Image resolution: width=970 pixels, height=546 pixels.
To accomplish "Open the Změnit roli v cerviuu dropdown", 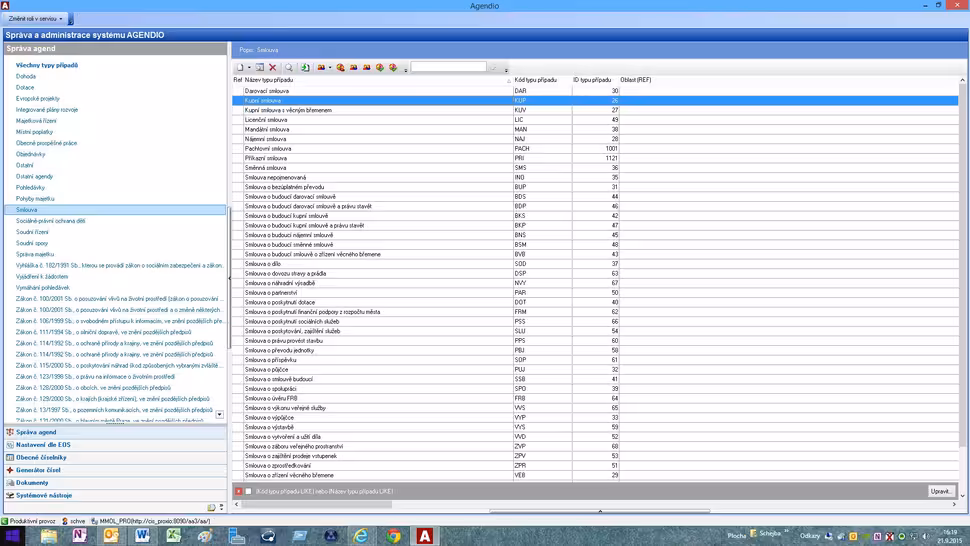I will pyautogui.click(x=36, y=19).
